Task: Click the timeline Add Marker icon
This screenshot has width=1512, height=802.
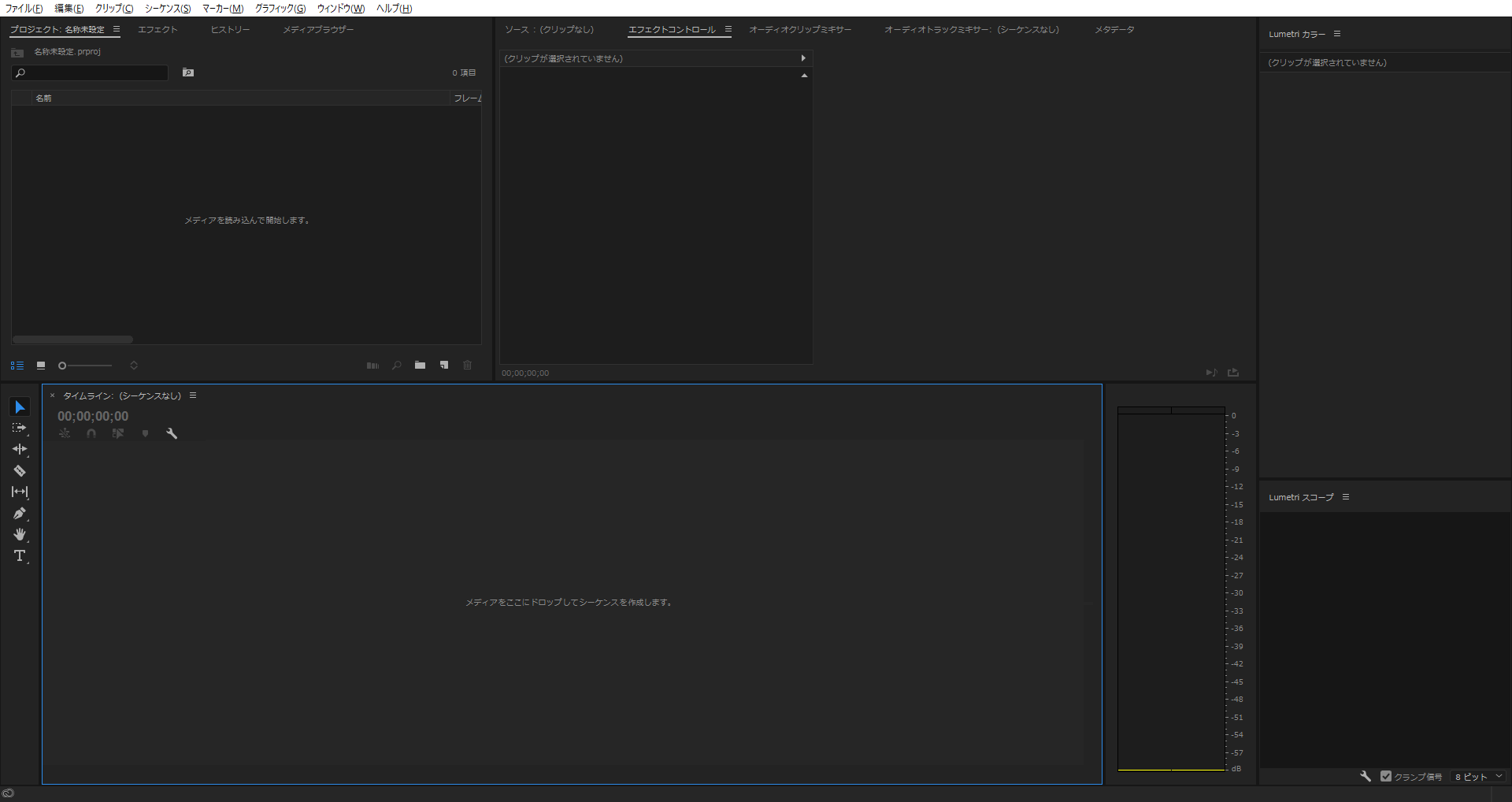Action: click(145, 433)
